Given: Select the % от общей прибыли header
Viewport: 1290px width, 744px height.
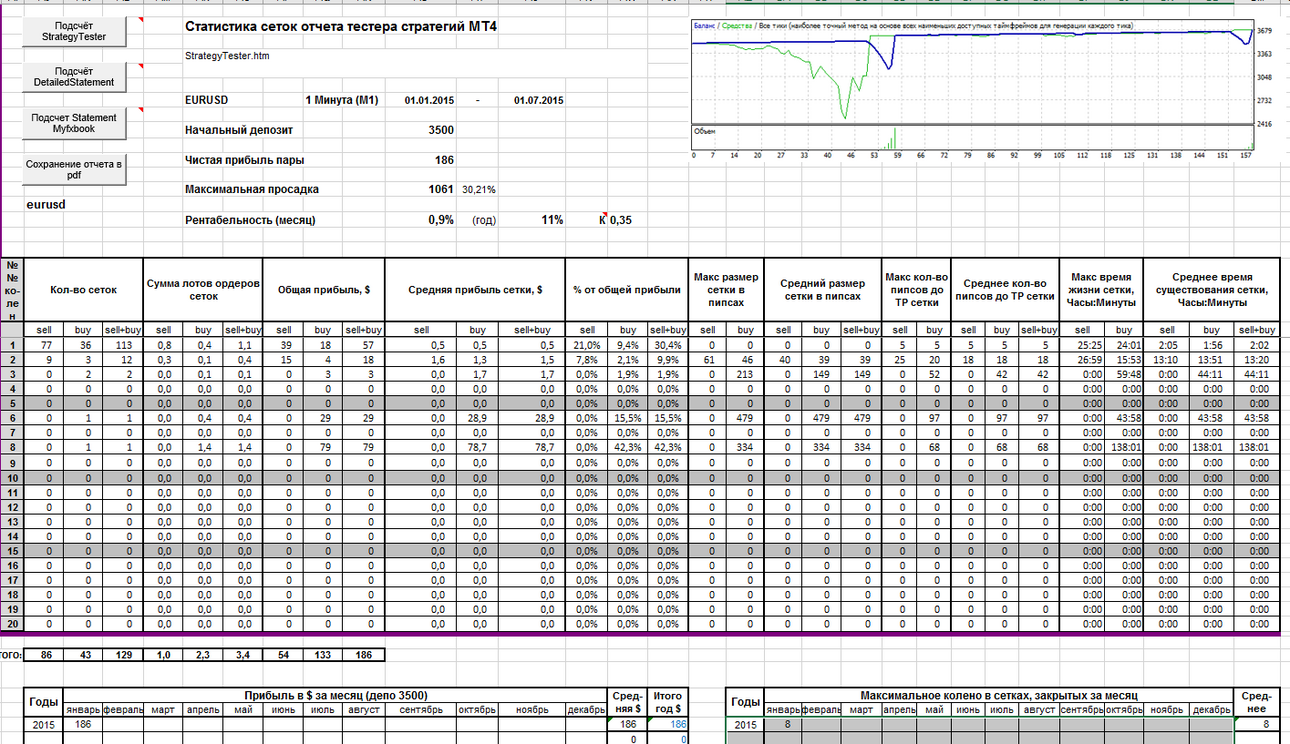Looking at the screenshot, I should click(625, 289).
